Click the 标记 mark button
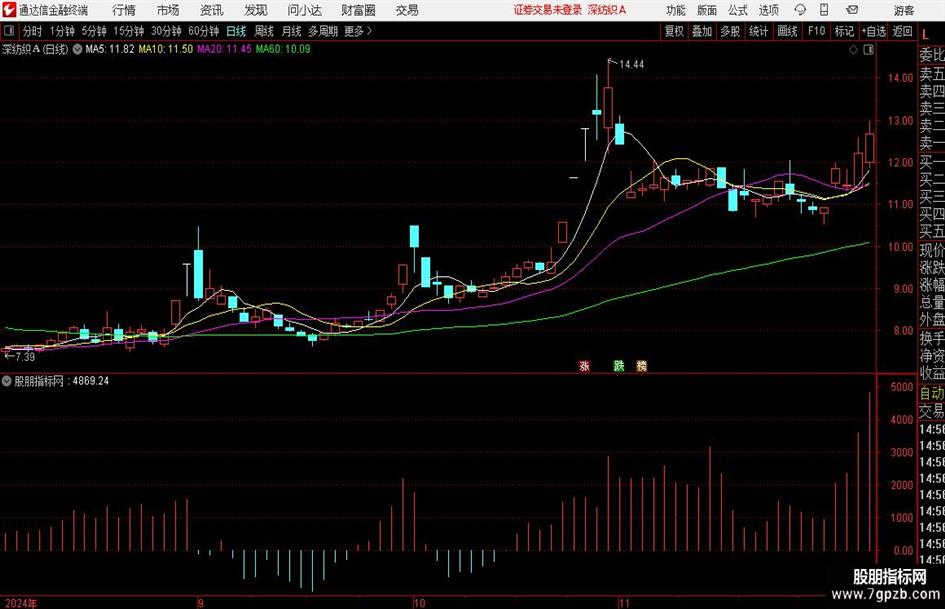Screen dimensions: 945x609 coord(844,31)
